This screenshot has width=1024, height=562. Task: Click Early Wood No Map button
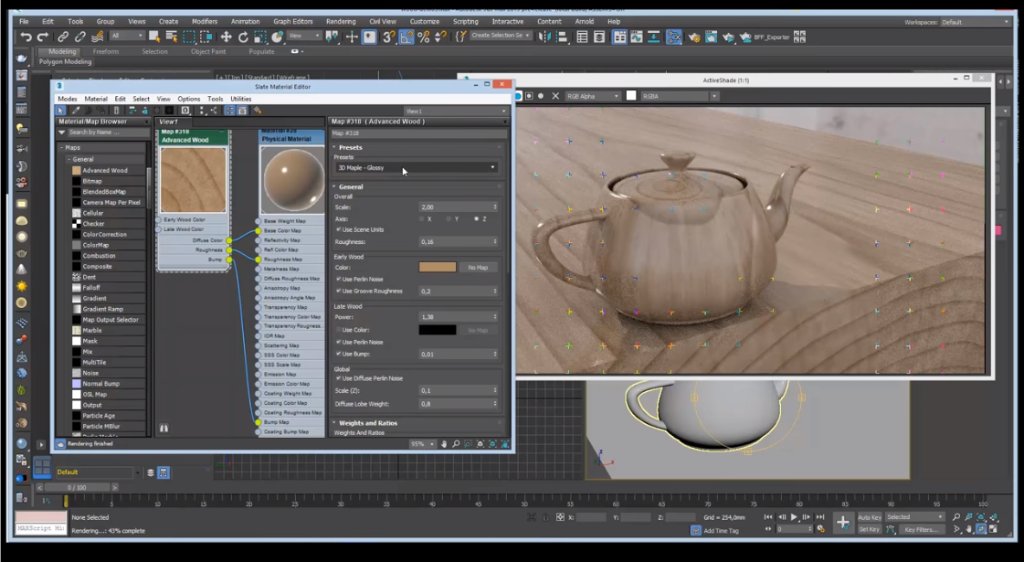click(x=478, y=268)
